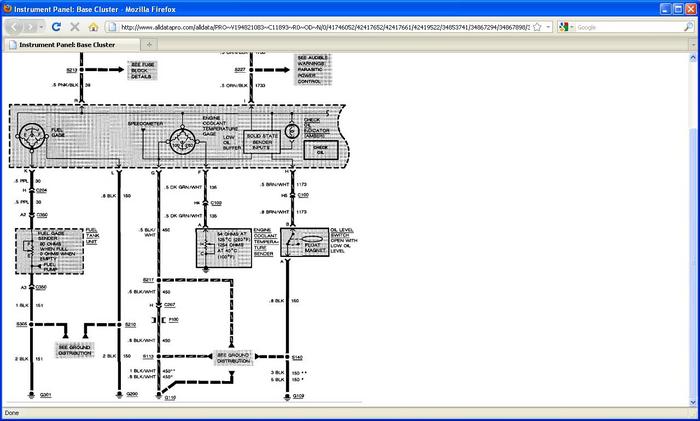
Task: Click the 'P100' pass-through label
Action: click(x=174, y=320)
